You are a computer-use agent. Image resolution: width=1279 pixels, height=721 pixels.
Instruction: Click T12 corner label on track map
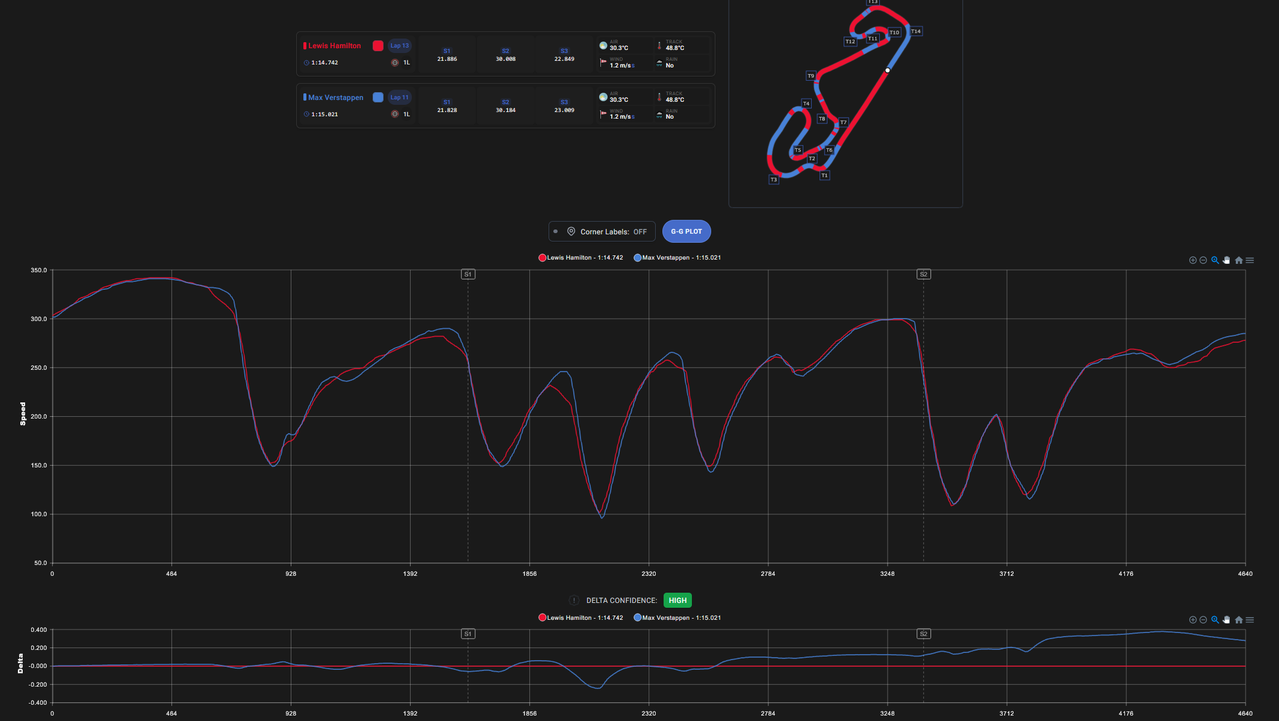850,41
